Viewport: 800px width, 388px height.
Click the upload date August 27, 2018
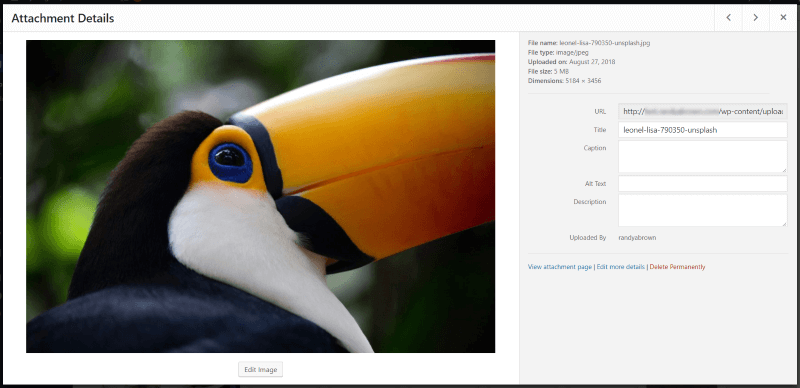(592, 62)
